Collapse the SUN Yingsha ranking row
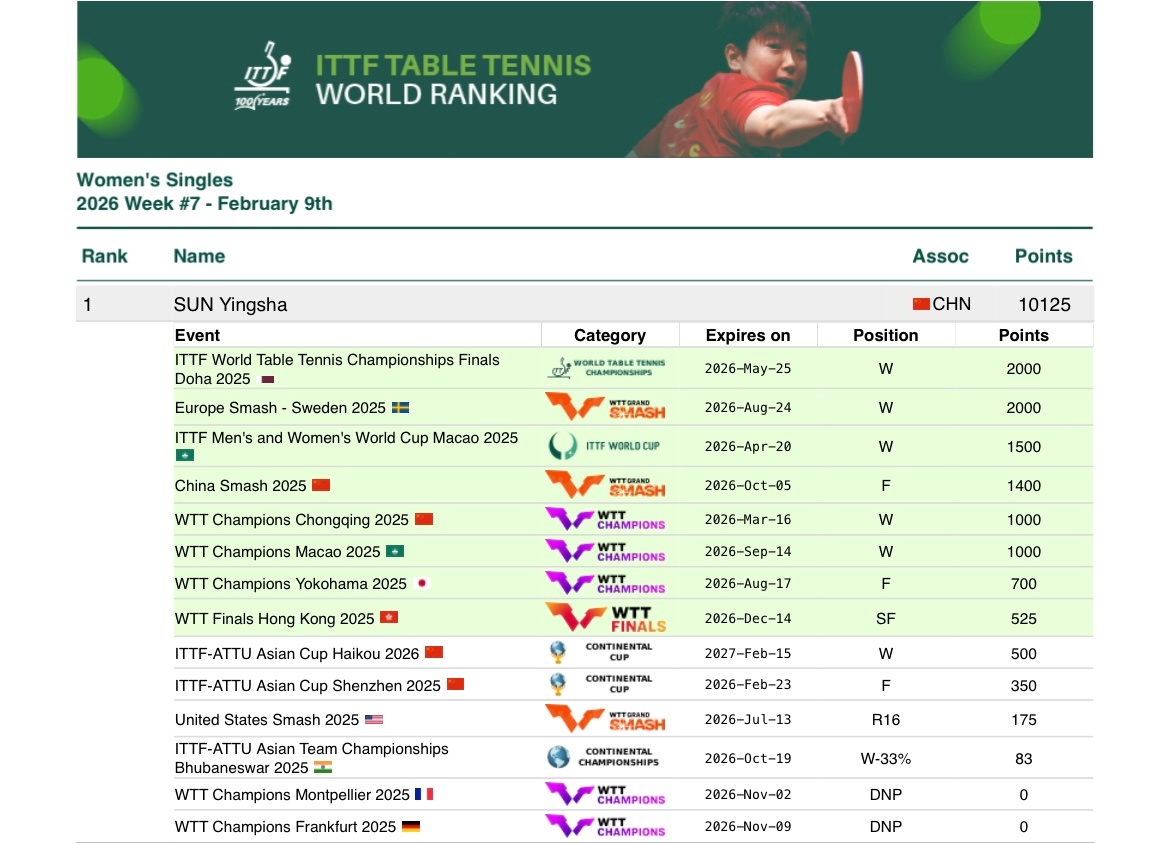The height and width of the screenshot is (843, 1170). click(x=585, y=304)
